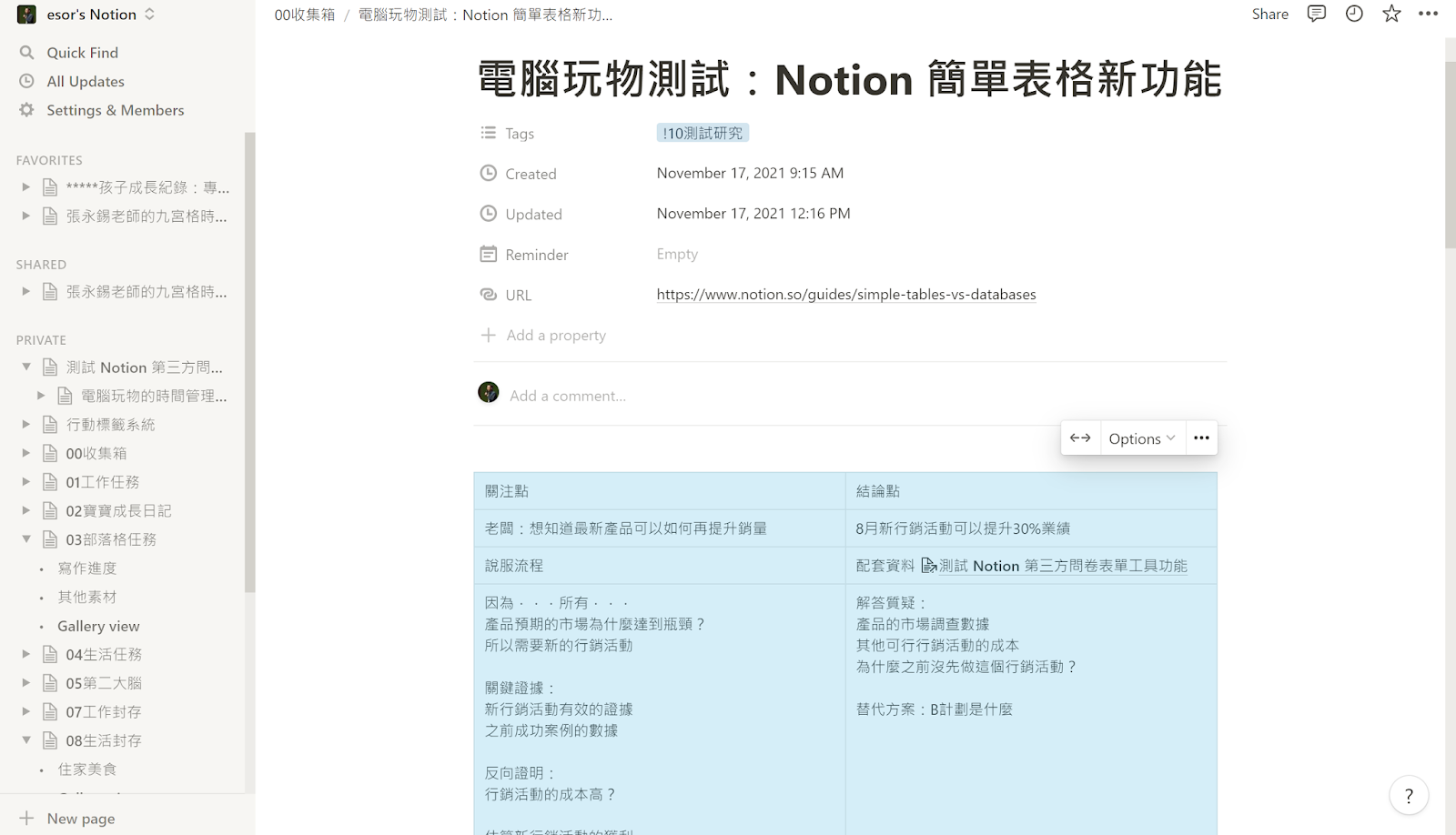
Task: Click the Reminder calendar icon
Action: [x=489, y=254]
